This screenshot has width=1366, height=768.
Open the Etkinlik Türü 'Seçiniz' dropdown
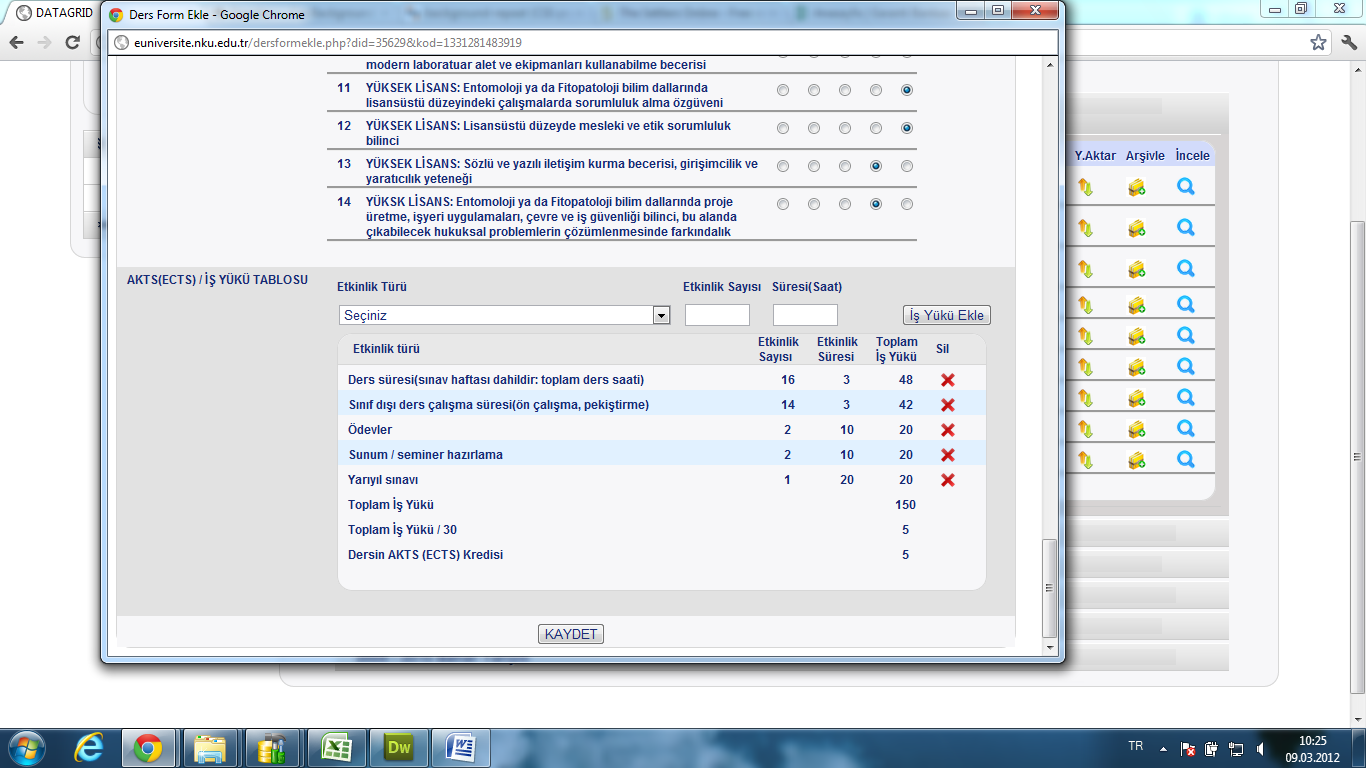click(x=504, y=315)
